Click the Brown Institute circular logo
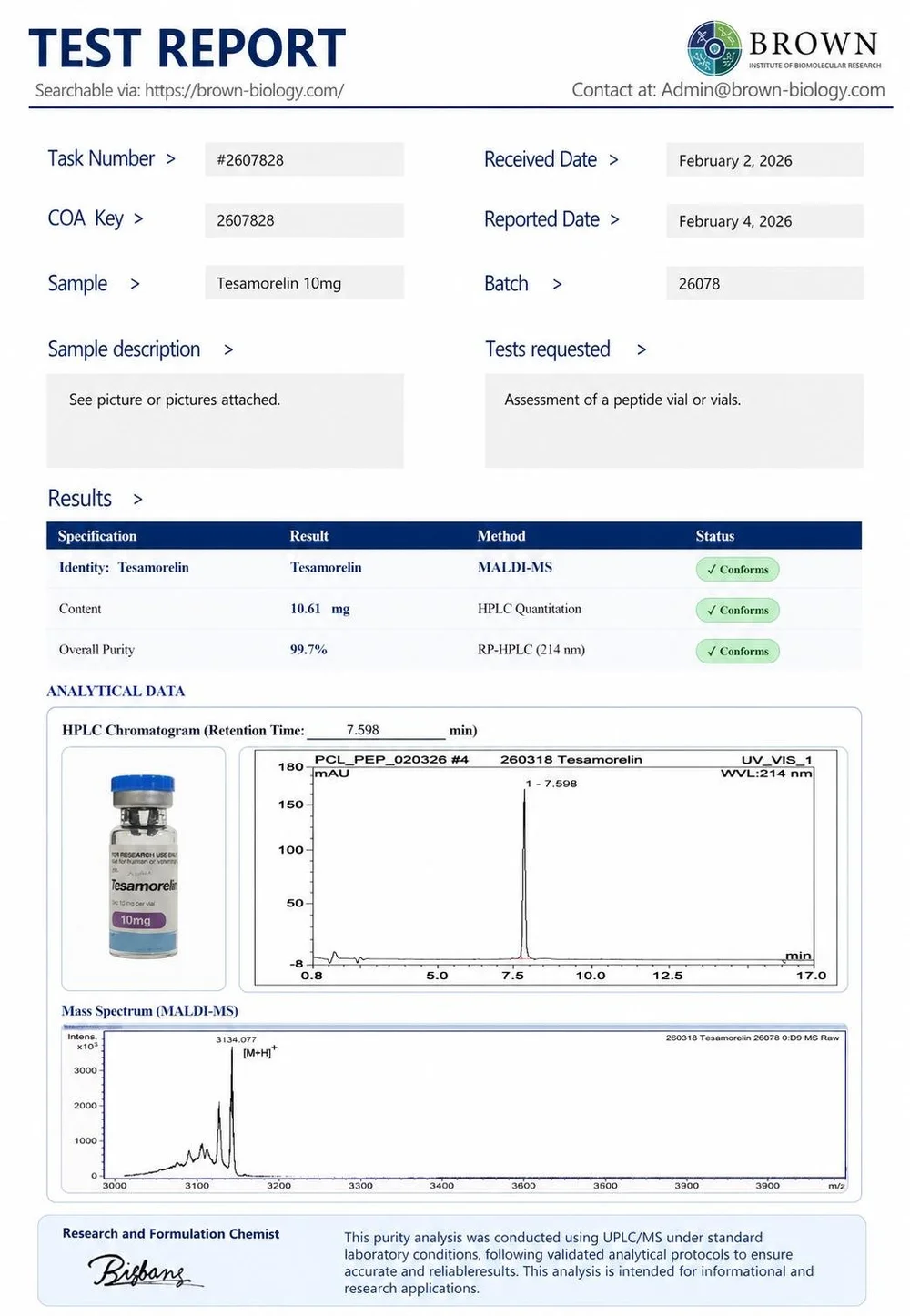 [x=714, y=48]
